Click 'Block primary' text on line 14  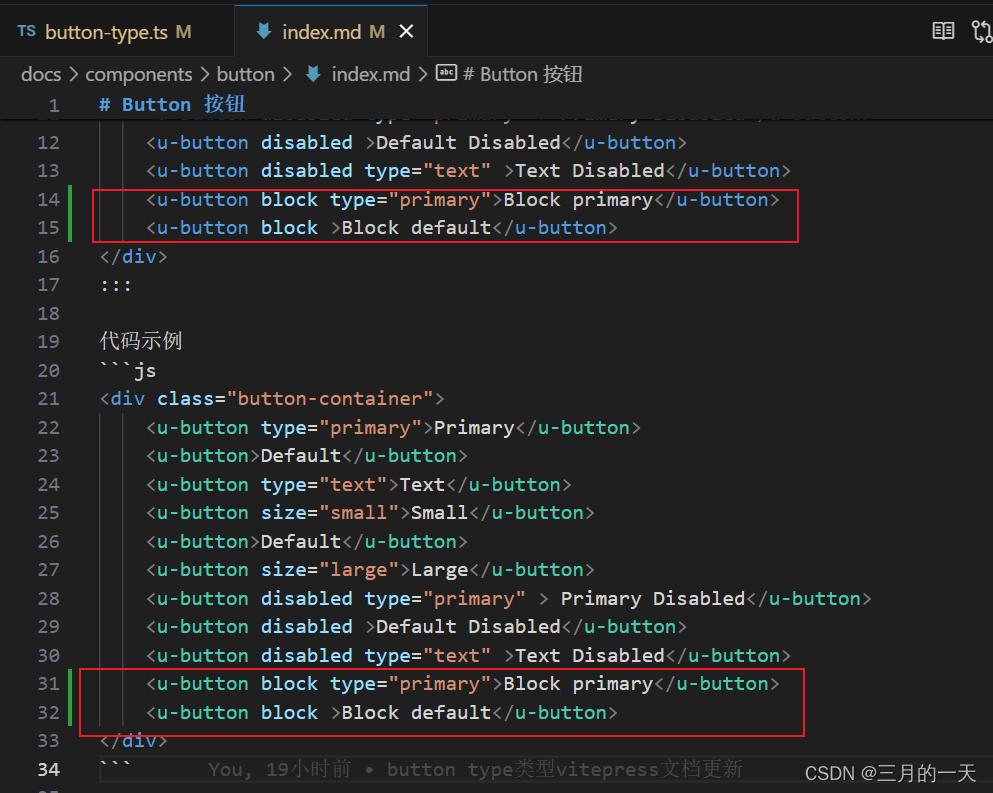(578, 200)
